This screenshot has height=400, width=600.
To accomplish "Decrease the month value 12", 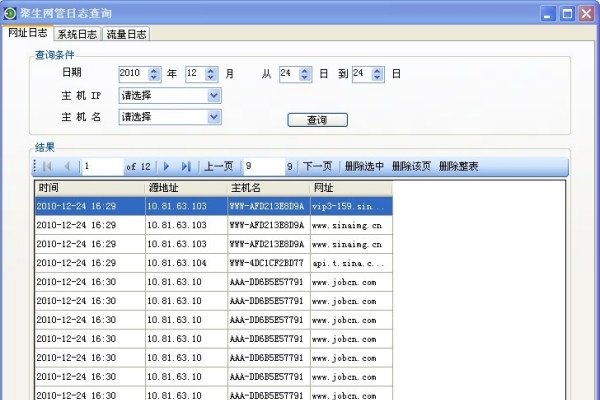I will click(x=210, y=77).
